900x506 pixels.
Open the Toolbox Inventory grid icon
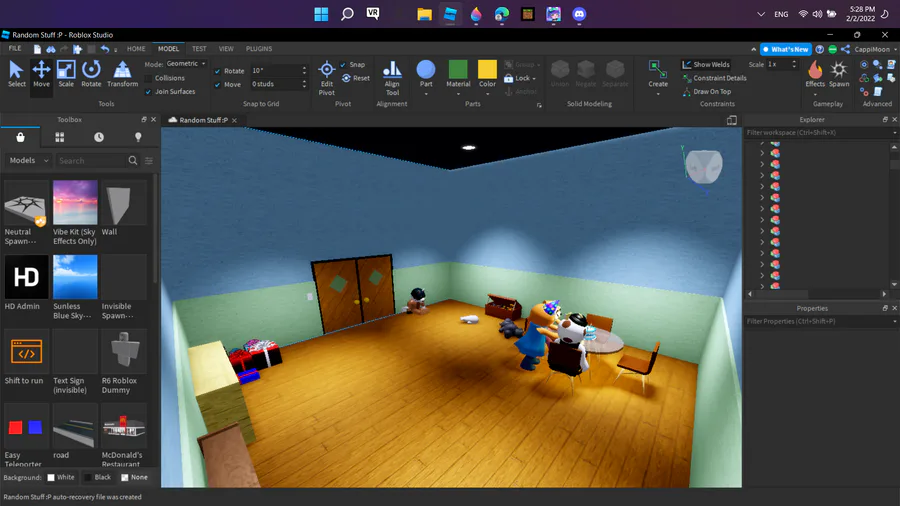pos(60,137)
